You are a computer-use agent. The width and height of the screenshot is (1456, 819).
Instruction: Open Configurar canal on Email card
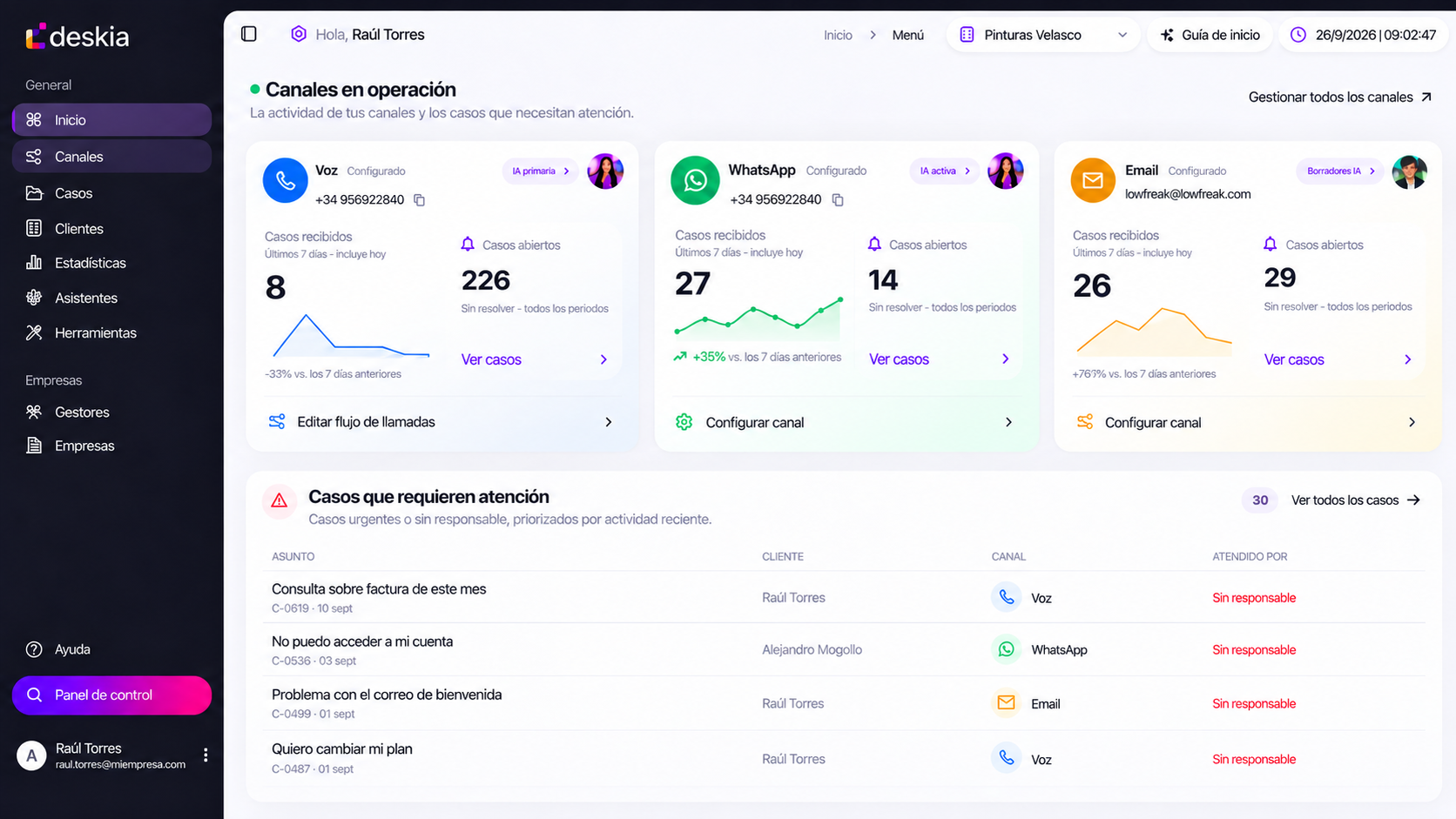(1247, 422)
